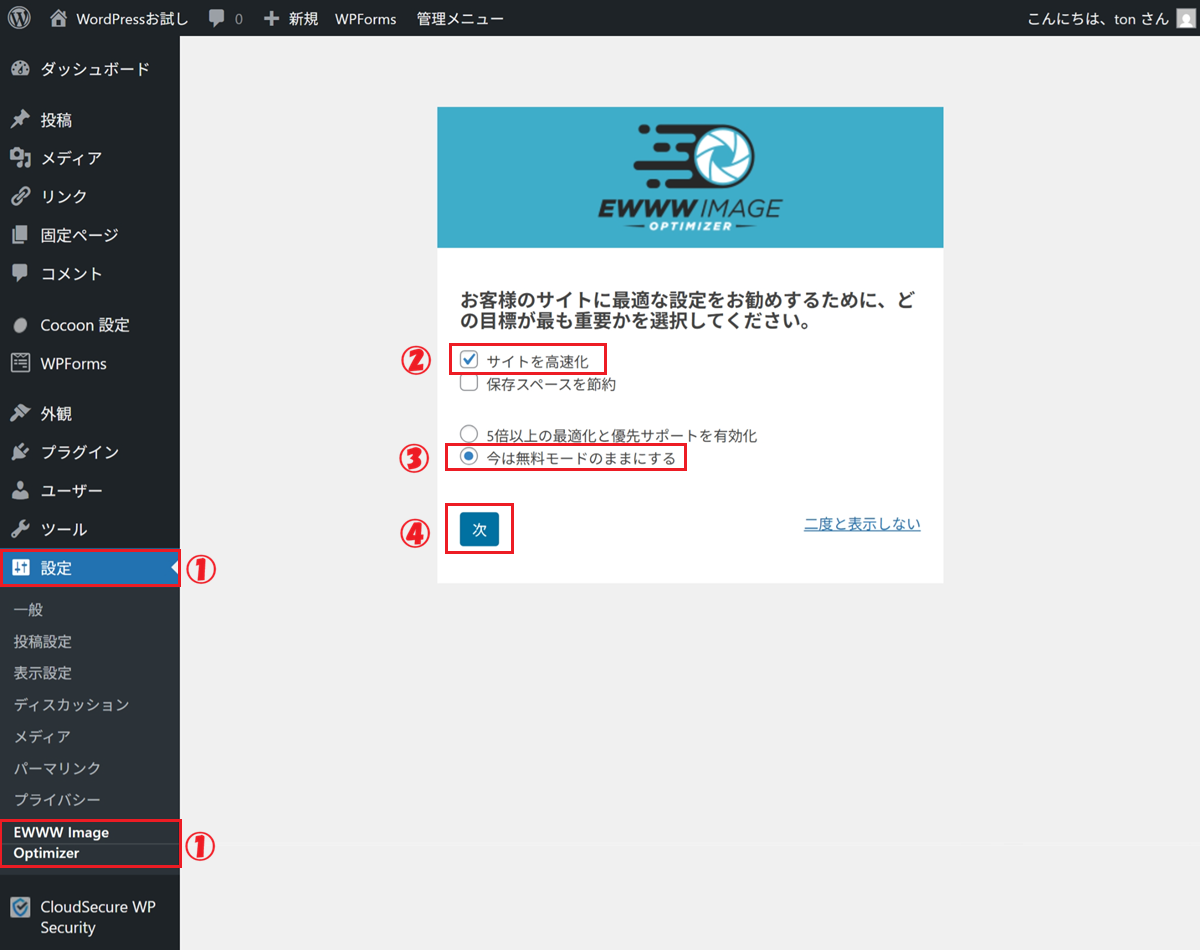Click the ツール wrench icon
Screen dimensions: 1200x950
tap(20, 529)
